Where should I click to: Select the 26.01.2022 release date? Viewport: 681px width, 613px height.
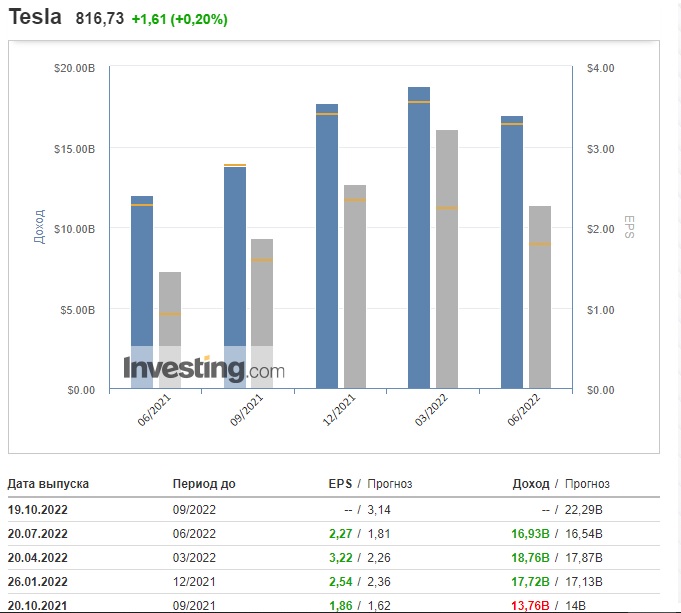pos(38,582)
